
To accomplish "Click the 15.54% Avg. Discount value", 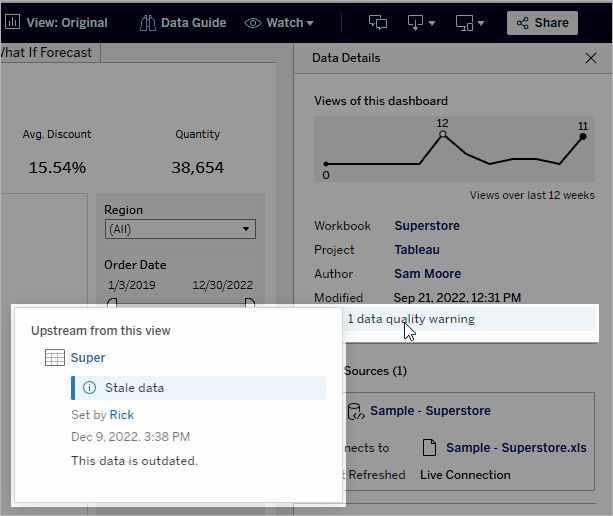I will coord(57,168).
